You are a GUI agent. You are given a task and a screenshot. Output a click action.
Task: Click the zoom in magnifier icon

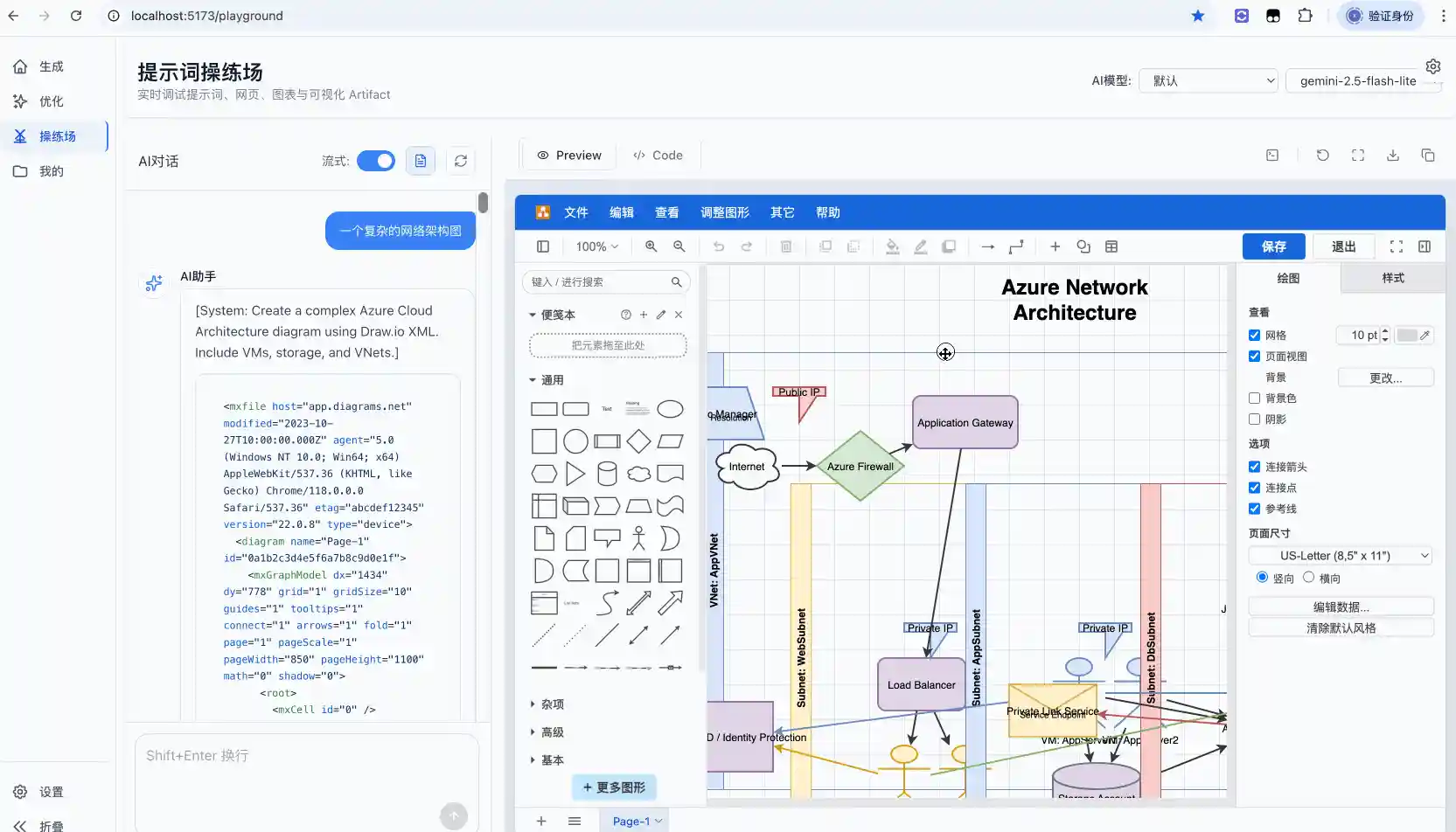651,246
